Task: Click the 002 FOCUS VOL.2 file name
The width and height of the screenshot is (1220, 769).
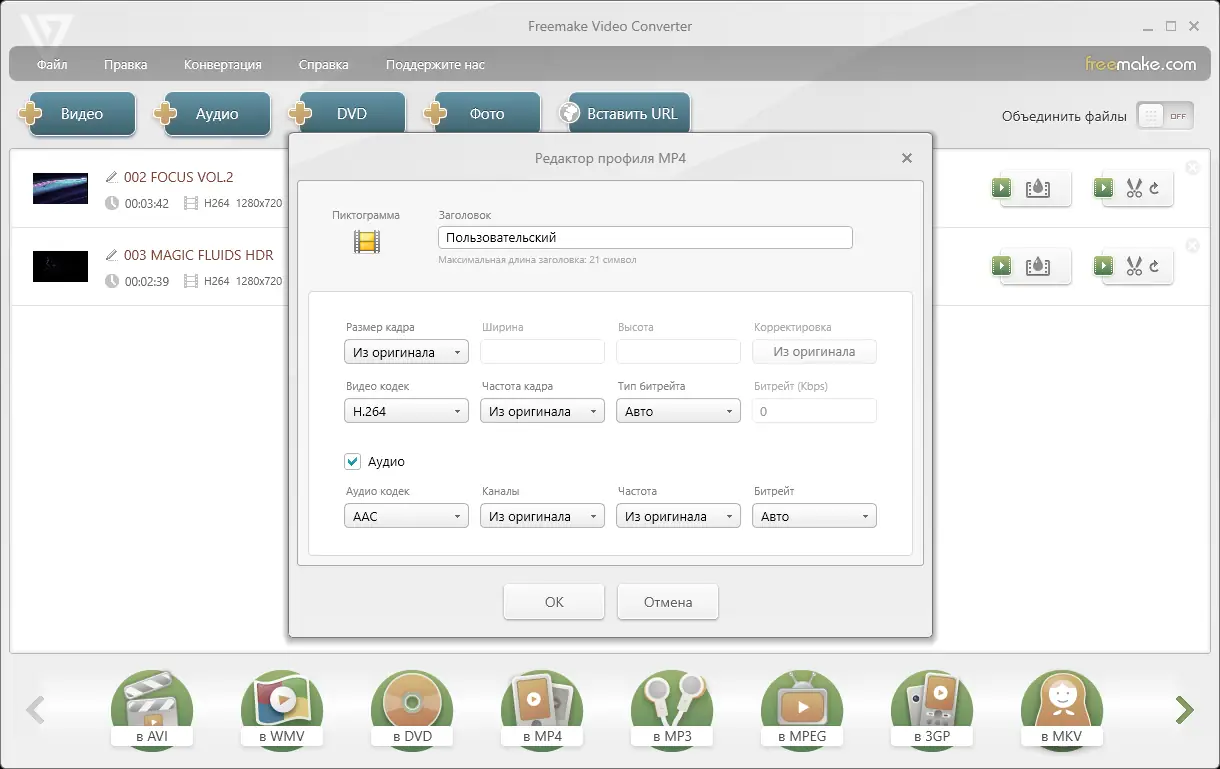Action: (x=179, y=177)
